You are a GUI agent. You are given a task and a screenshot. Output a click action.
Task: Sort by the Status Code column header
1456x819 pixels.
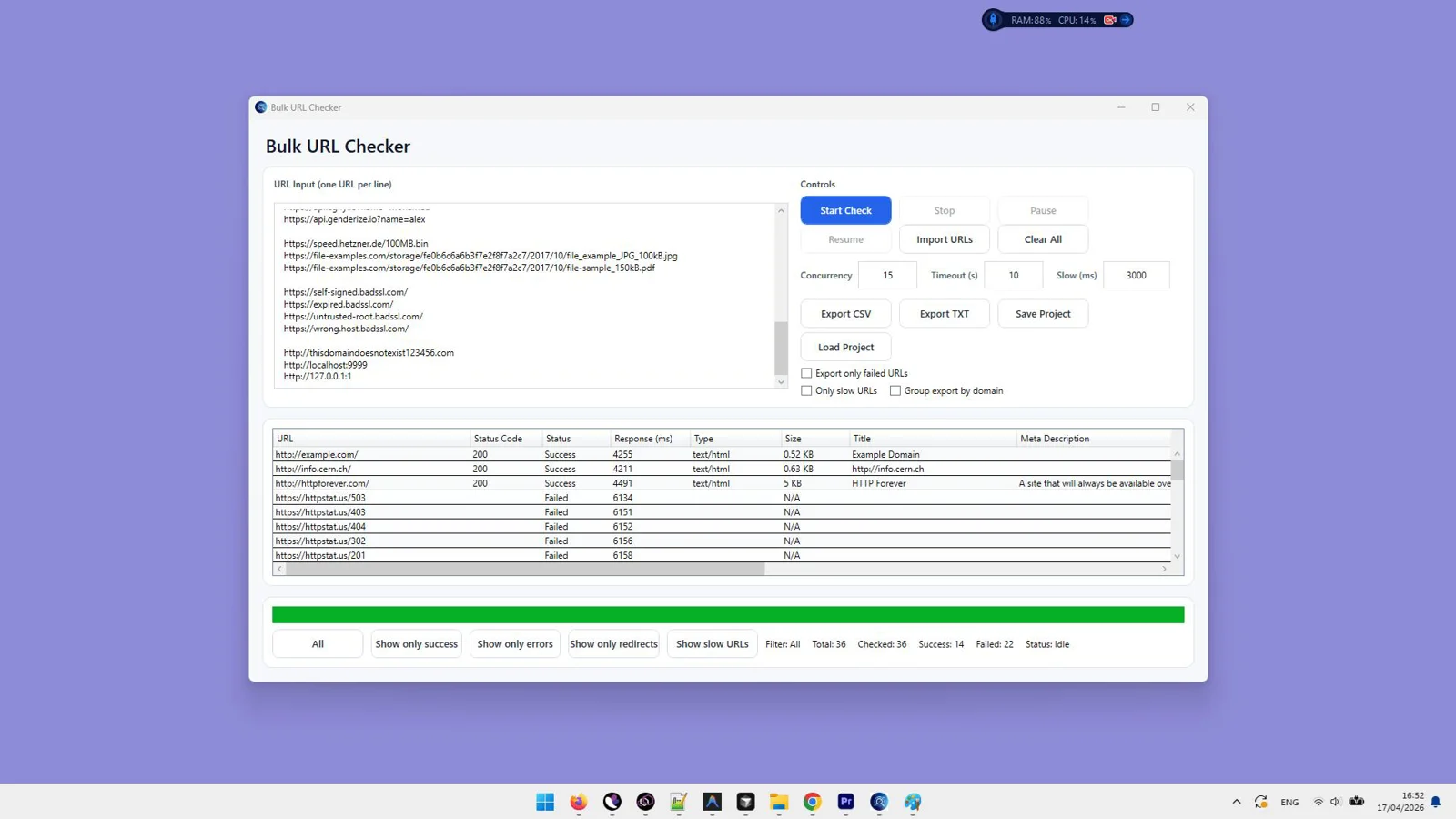(x=506, y=439)
